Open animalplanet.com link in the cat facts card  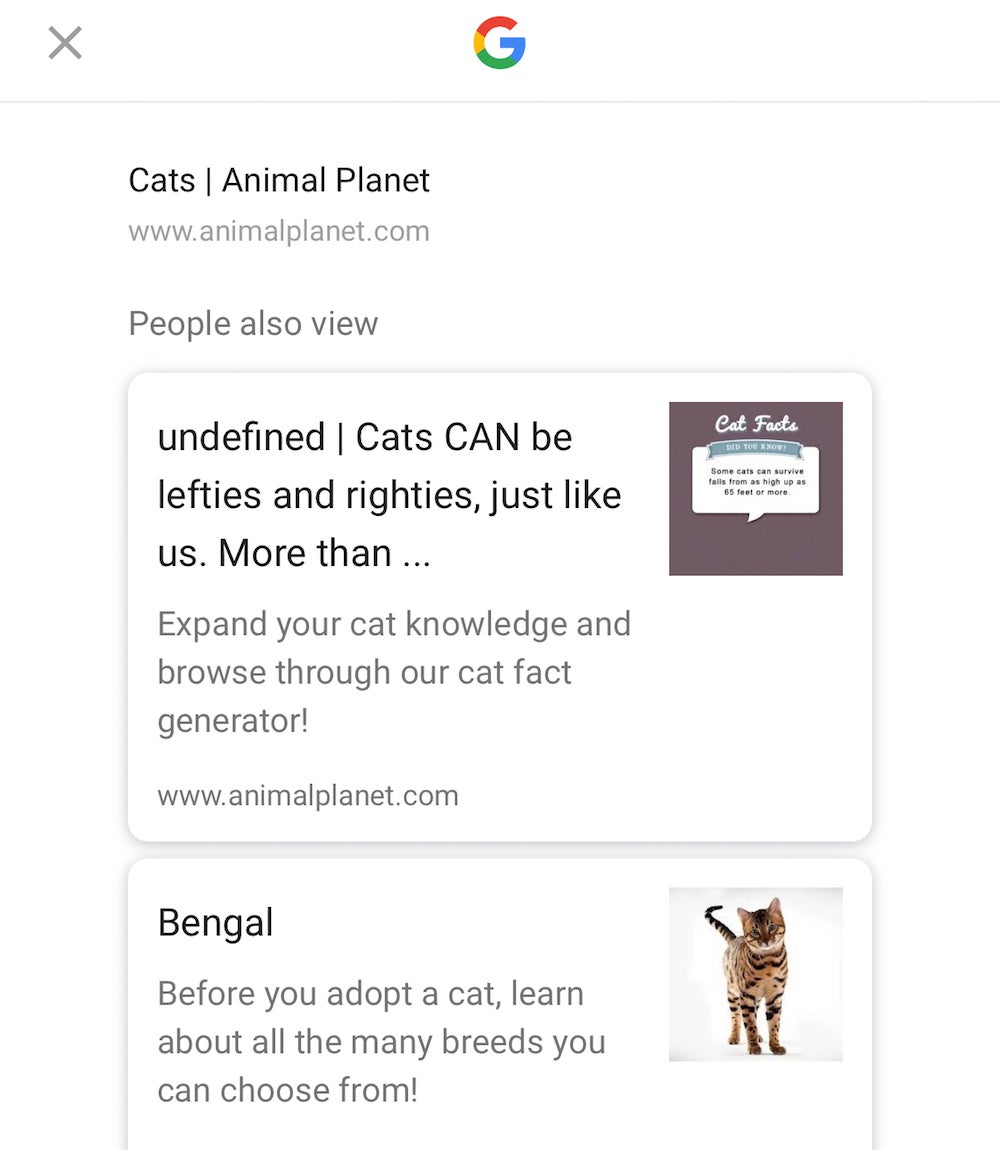[308, 796]
